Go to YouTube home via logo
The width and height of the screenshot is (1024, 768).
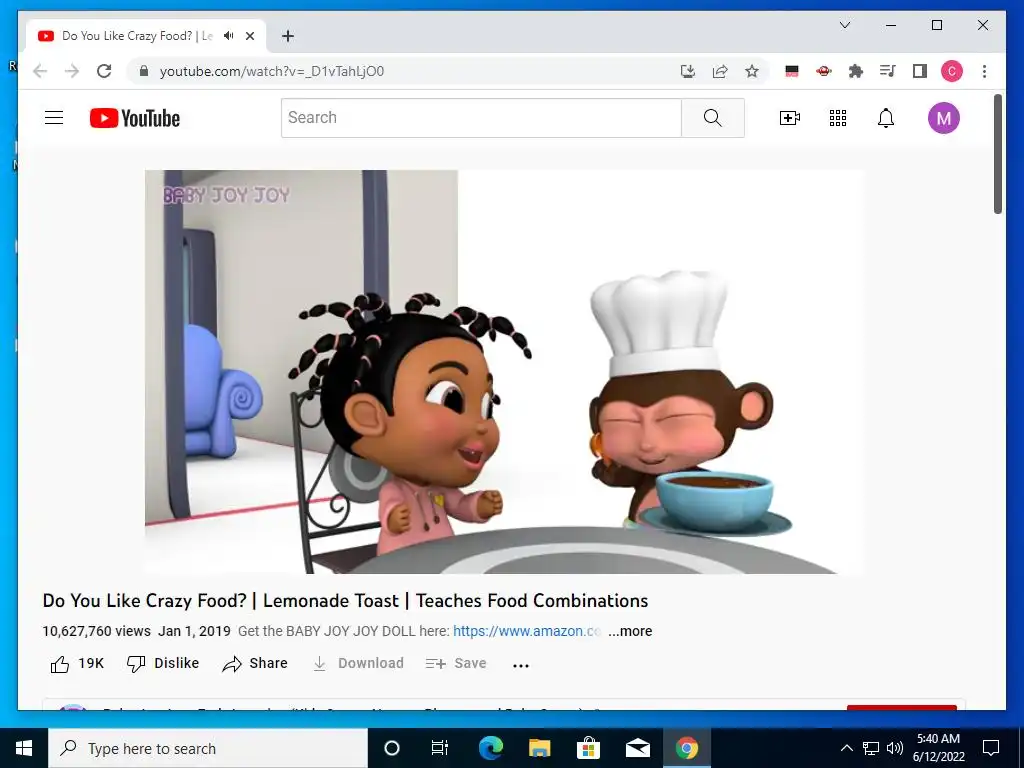pyautogui.click(x=135, y=118)
